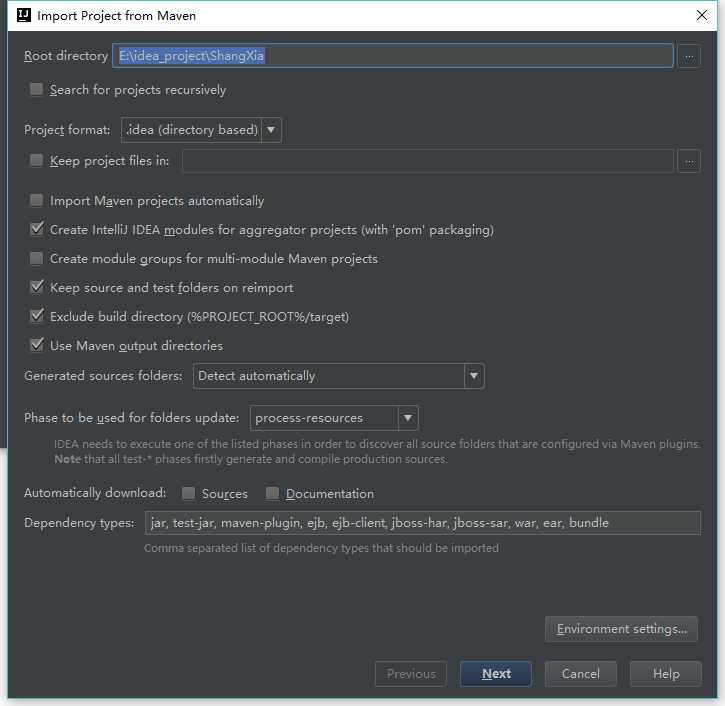Uncheck Create IntelliJ IDEA modules for aggregator projects
Screen dimensions: 725x706
coord(37,230)
